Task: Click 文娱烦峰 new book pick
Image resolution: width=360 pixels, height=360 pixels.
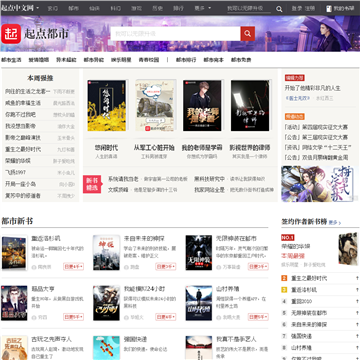Action: pos(118,190)
